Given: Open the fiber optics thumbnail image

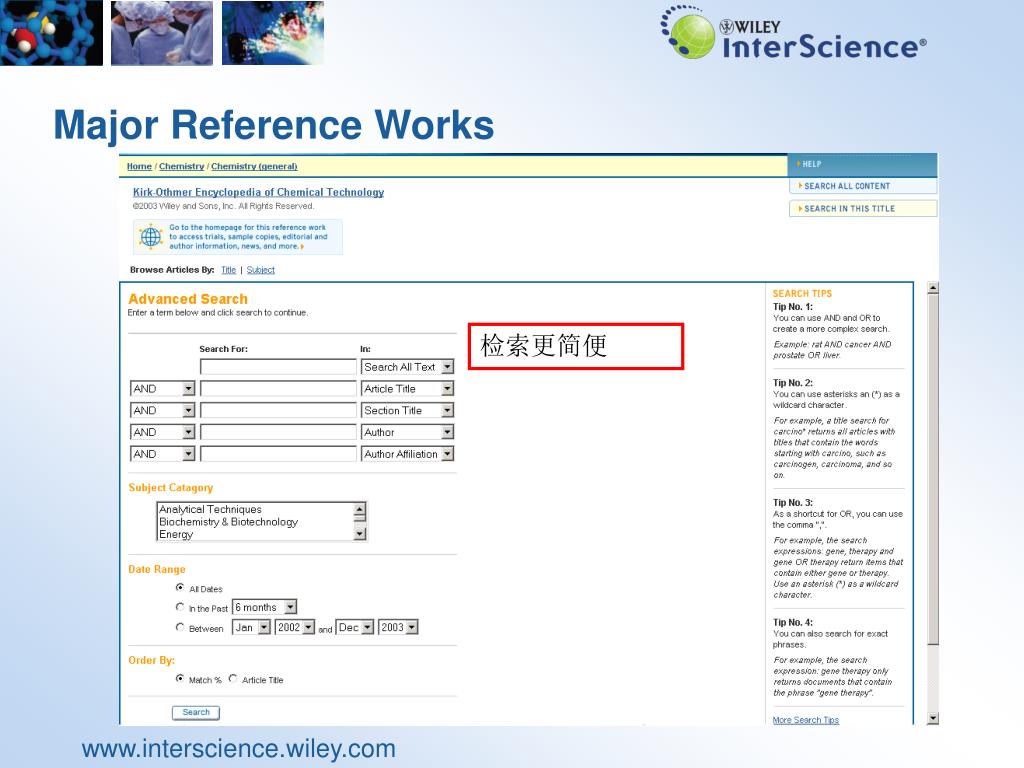Looking at the screenshot, I should 273,33.
